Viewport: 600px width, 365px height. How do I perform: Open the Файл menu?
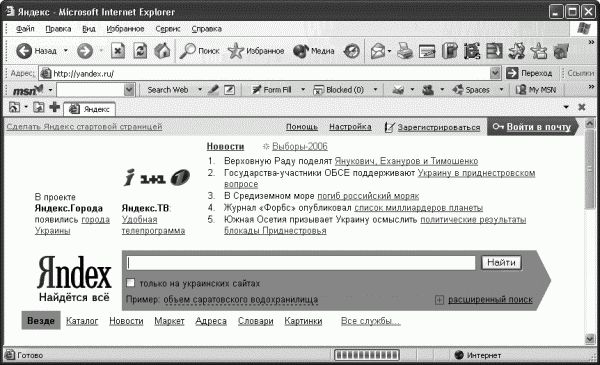click(x=25, y=29)
